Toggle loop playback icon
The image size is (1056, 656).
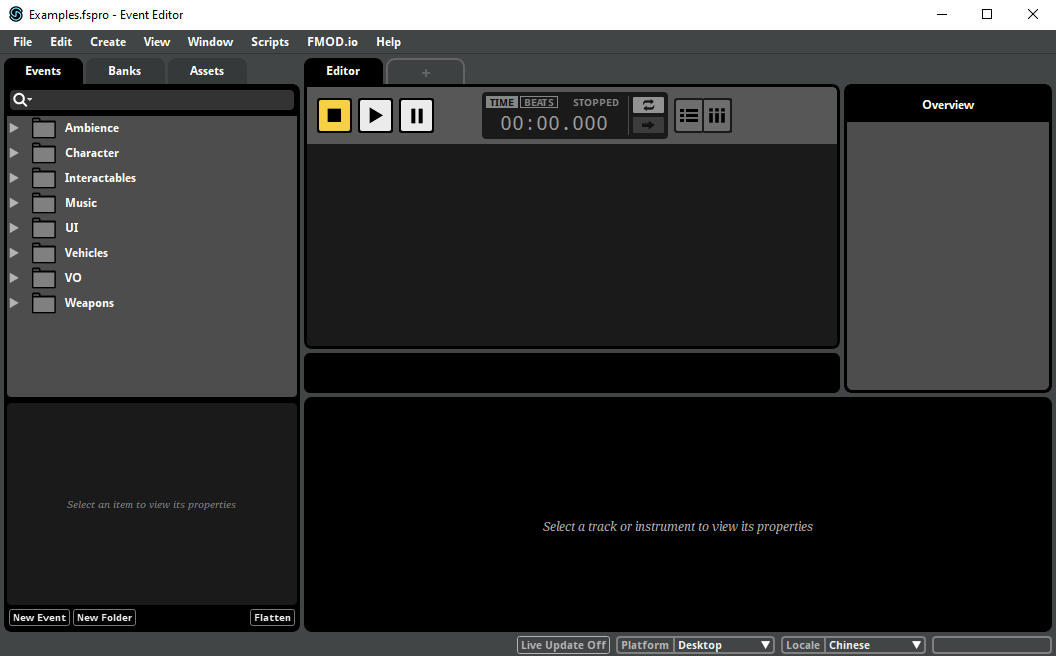[x=648, y=105]
